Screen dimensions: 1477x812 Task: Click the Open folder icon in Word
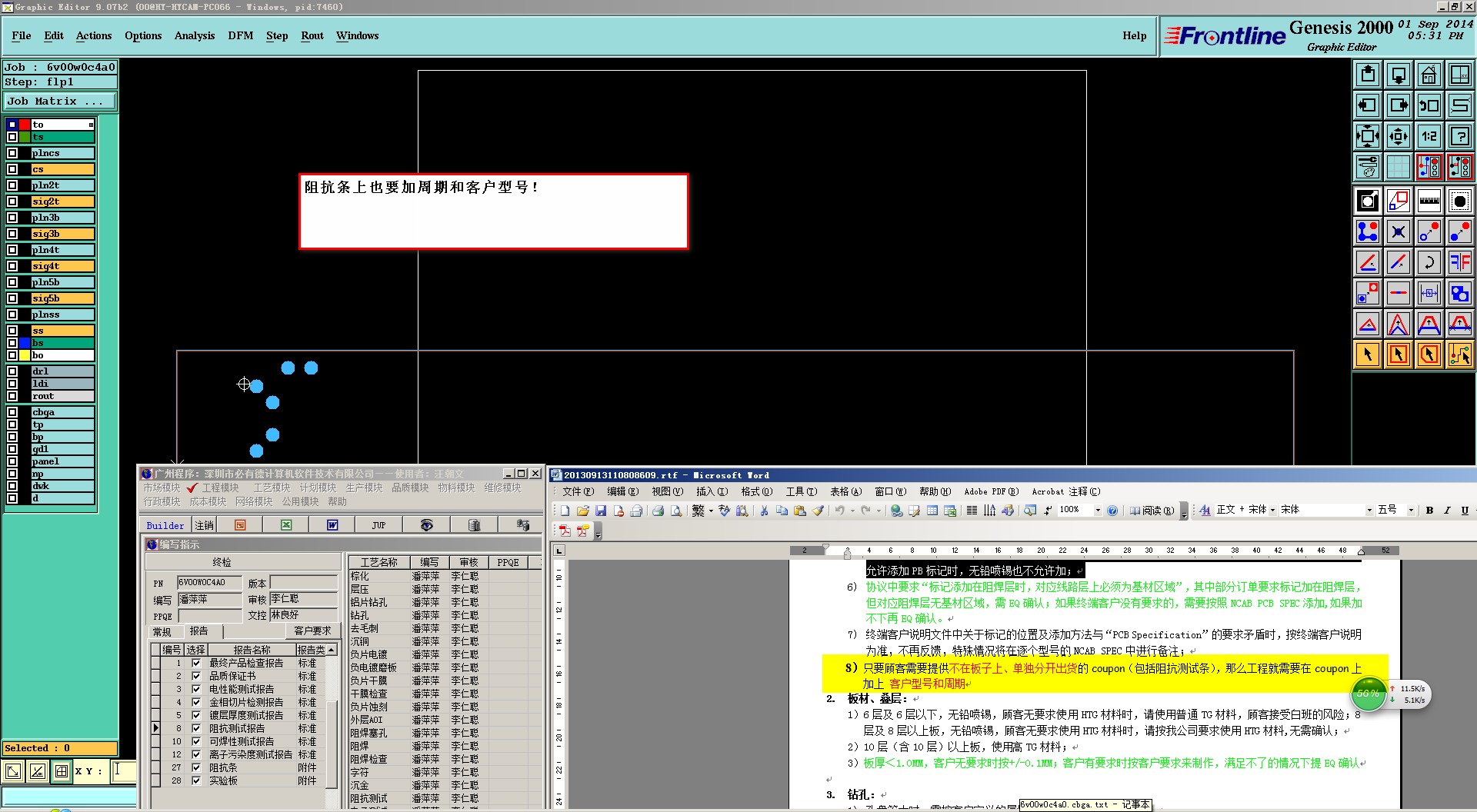coord(582,511)
